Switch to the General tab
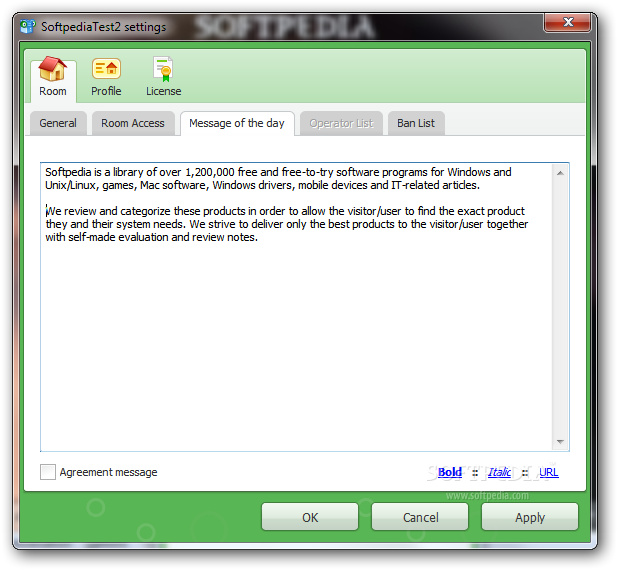This screenshot has width=618, height=570. 58,123
